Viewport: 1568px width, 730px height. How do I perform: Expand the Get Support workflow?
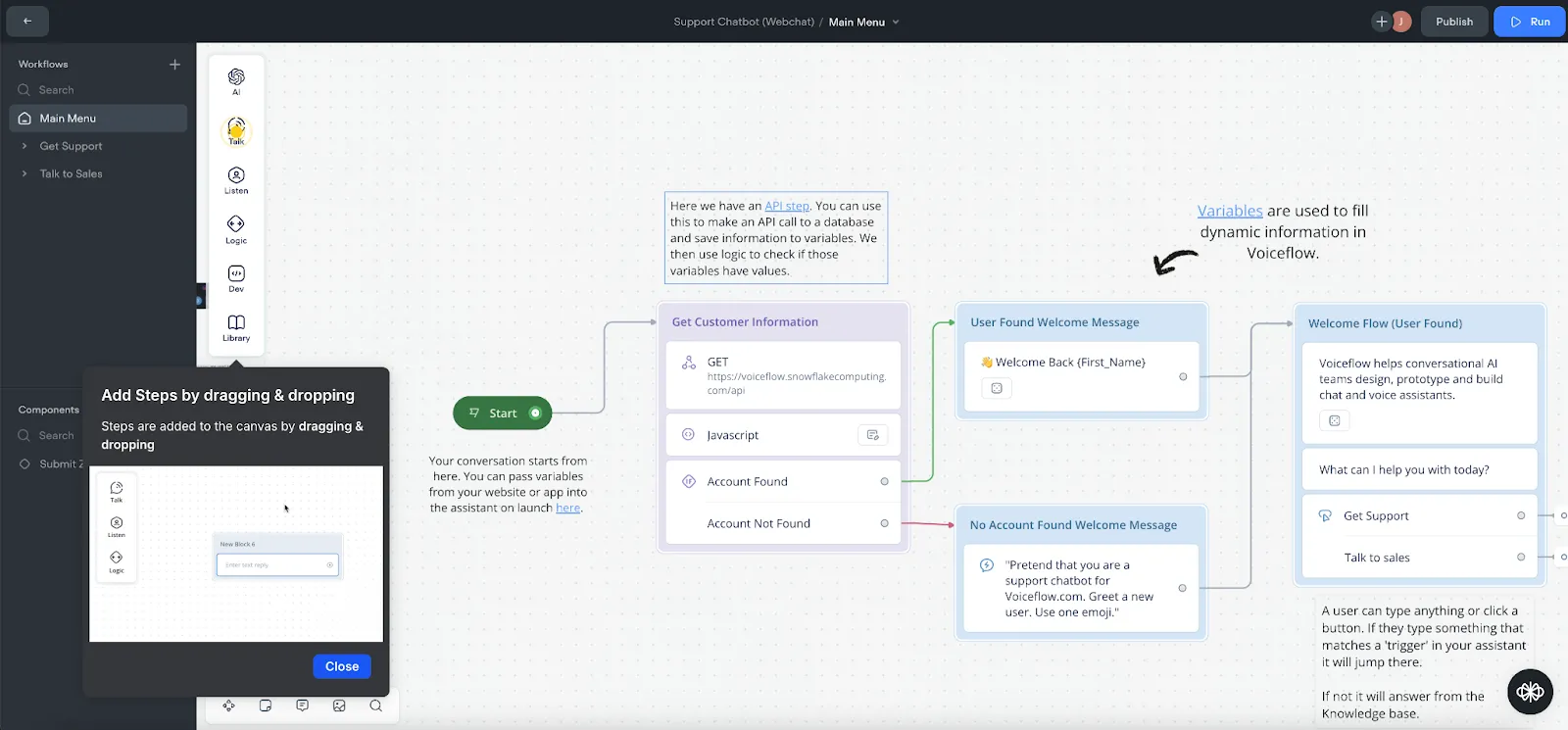[x=24, y=146]
